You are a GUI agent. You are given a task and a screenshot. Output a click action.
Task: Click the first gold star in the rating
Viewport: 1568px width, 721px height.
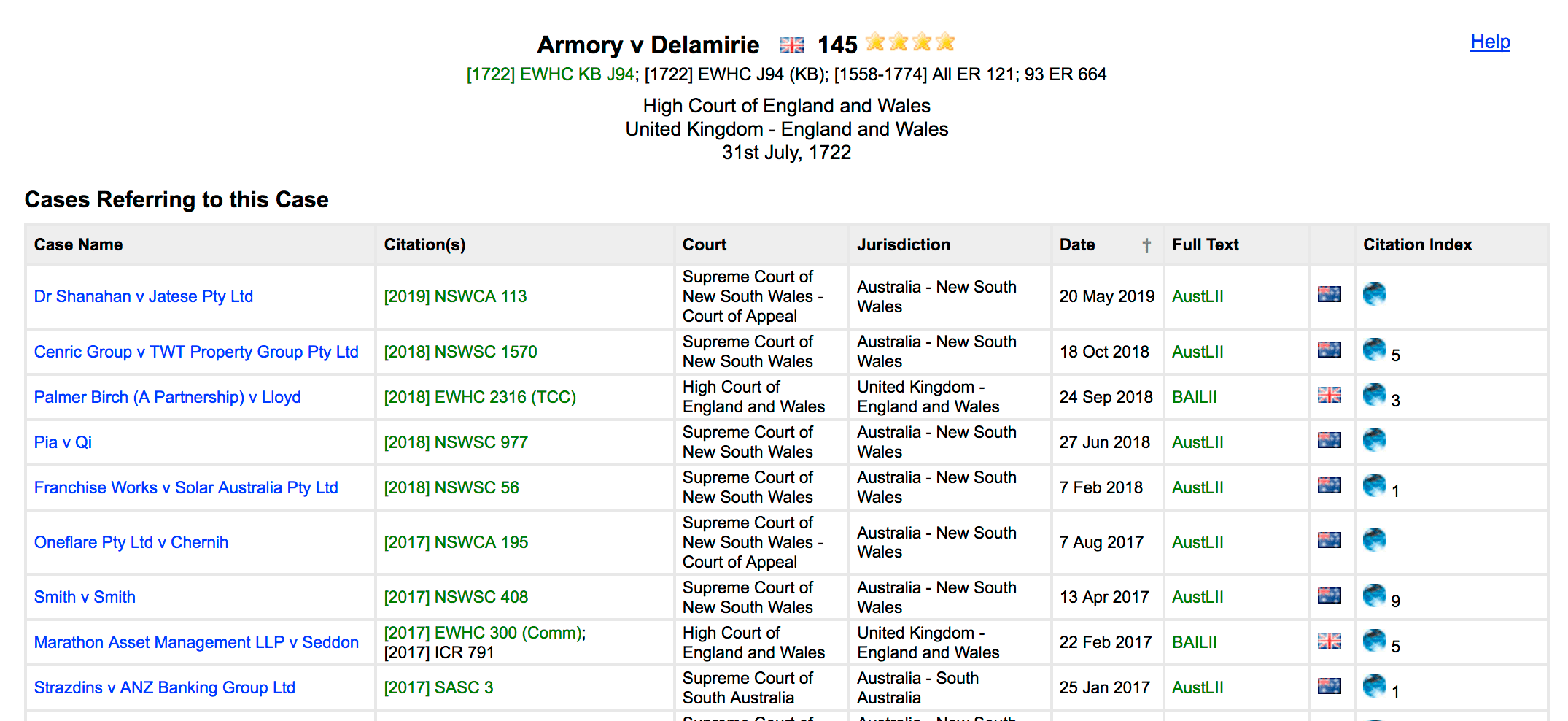point(874,43)
